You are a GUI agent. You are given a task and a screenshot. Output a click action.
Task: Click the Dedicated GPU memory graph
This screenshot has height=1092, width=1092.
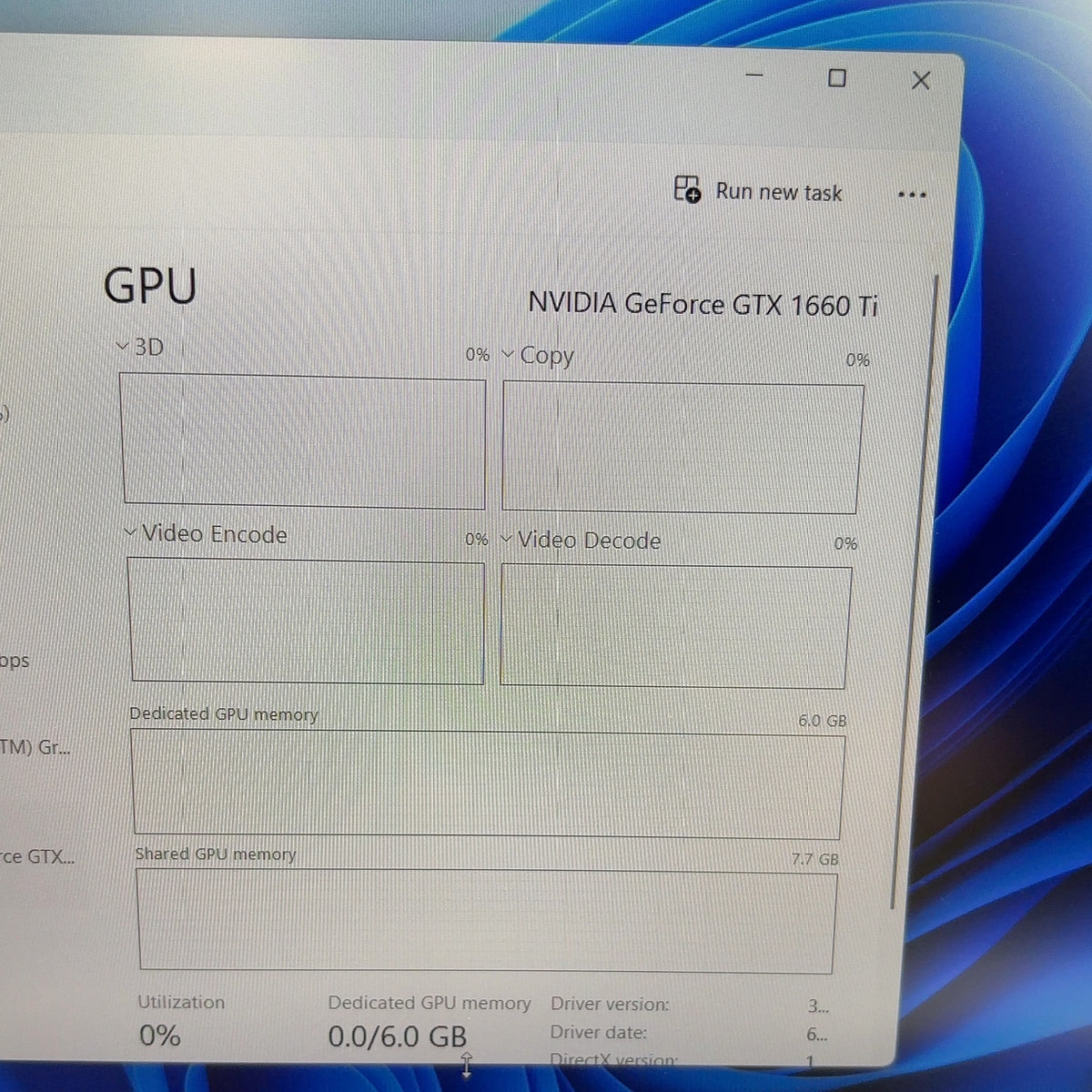pyautogui.click(x=488, y=784)
